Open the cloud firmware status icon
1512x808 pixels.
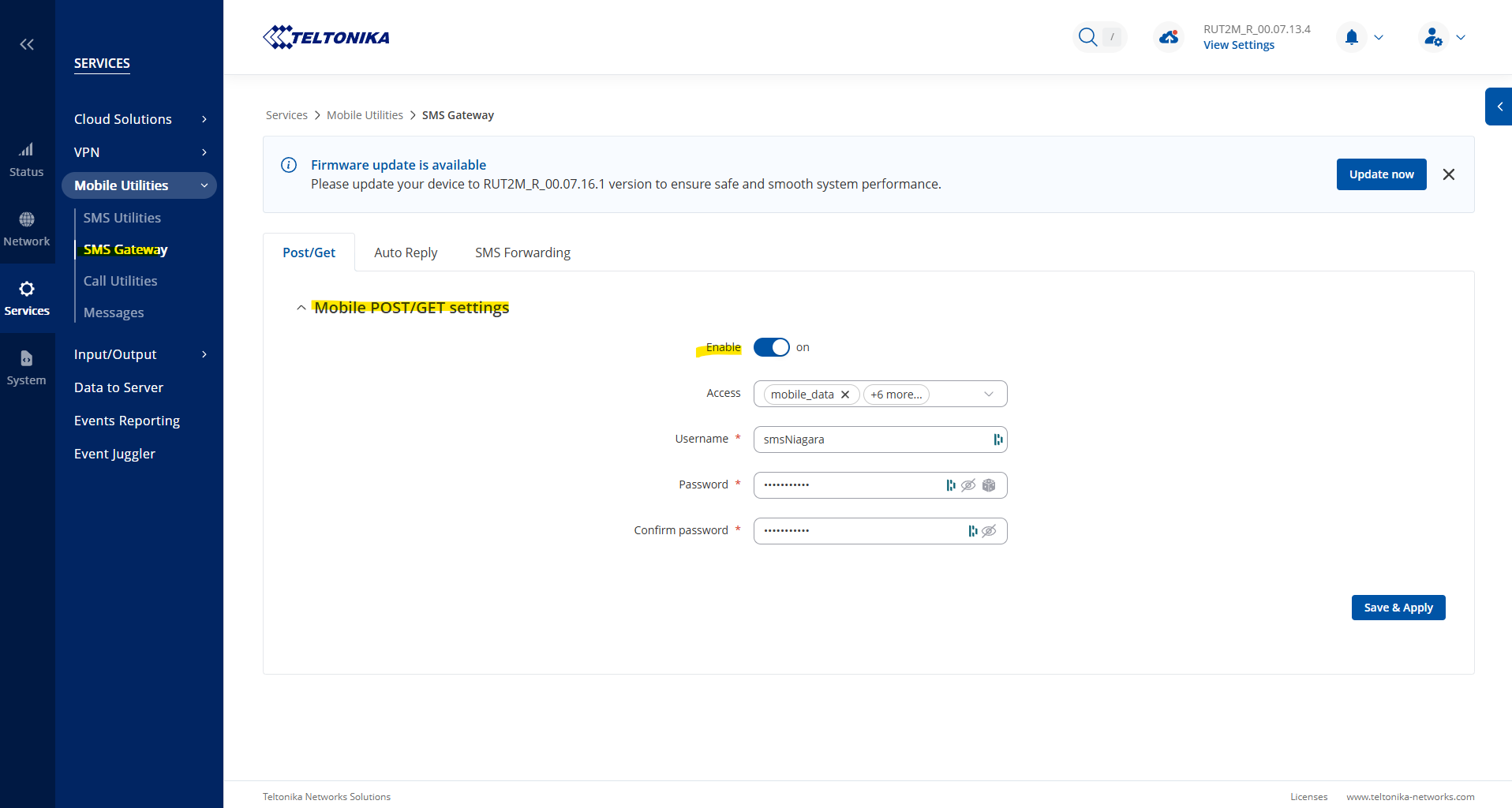pyautogui.click(x=1169, y=37)
